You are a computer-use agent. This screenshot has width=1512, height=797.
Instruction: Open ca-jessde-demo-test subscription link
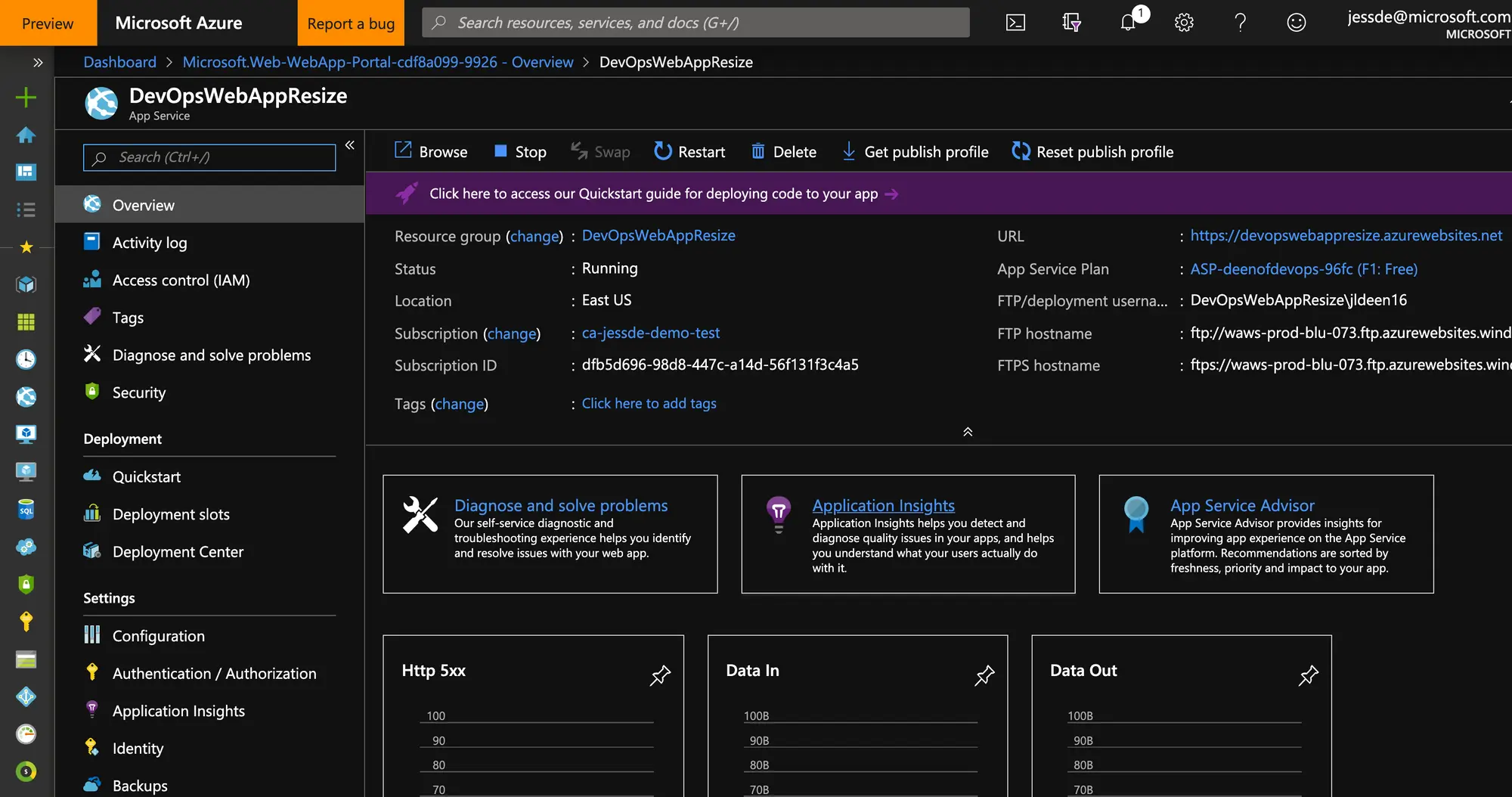pos(650,333)
